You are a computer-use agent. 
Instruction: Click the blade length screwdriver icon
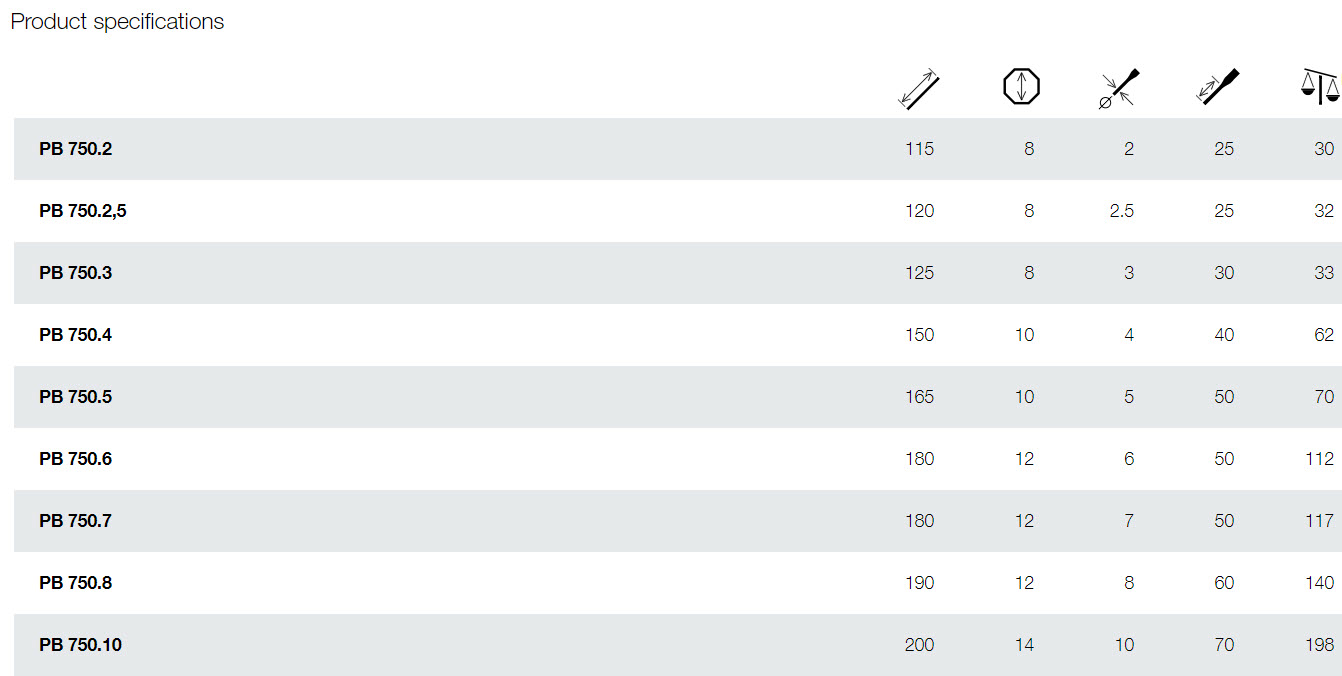pos(1218,87)
